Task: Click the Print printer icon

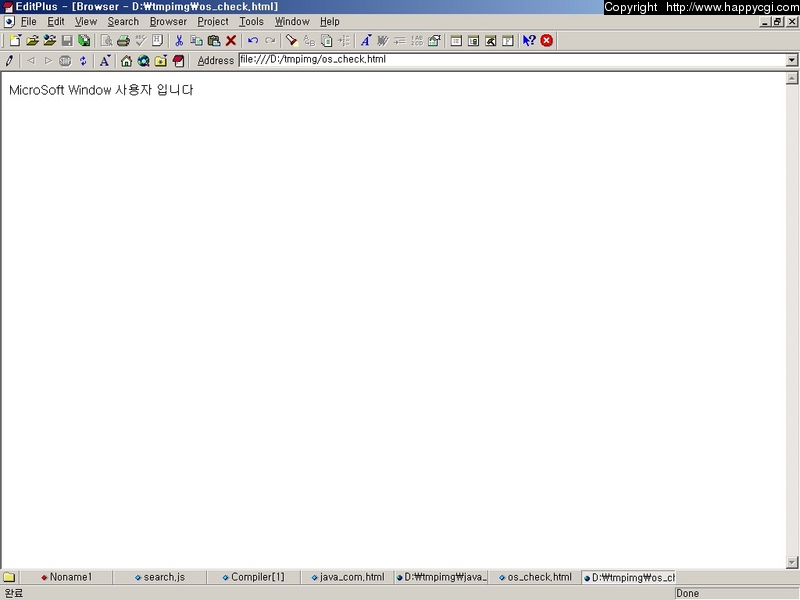Action: click(123, 41)
